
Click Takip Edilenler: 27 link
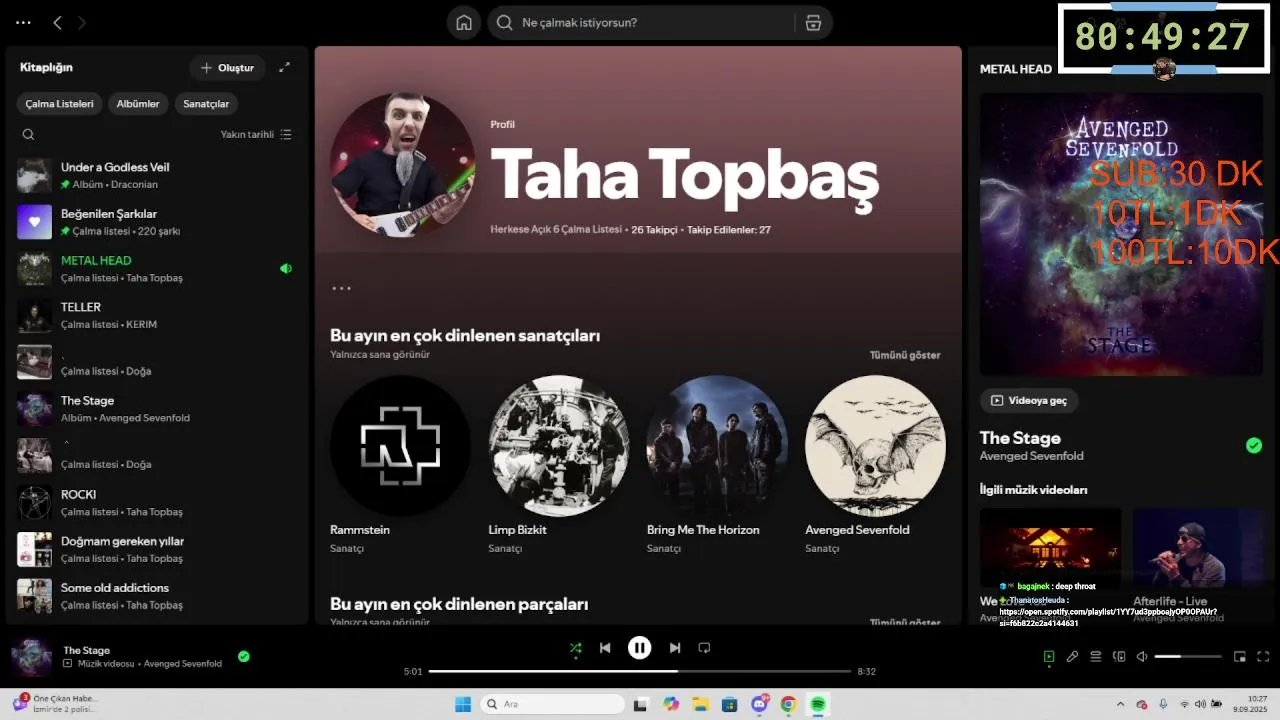point(729,230)
